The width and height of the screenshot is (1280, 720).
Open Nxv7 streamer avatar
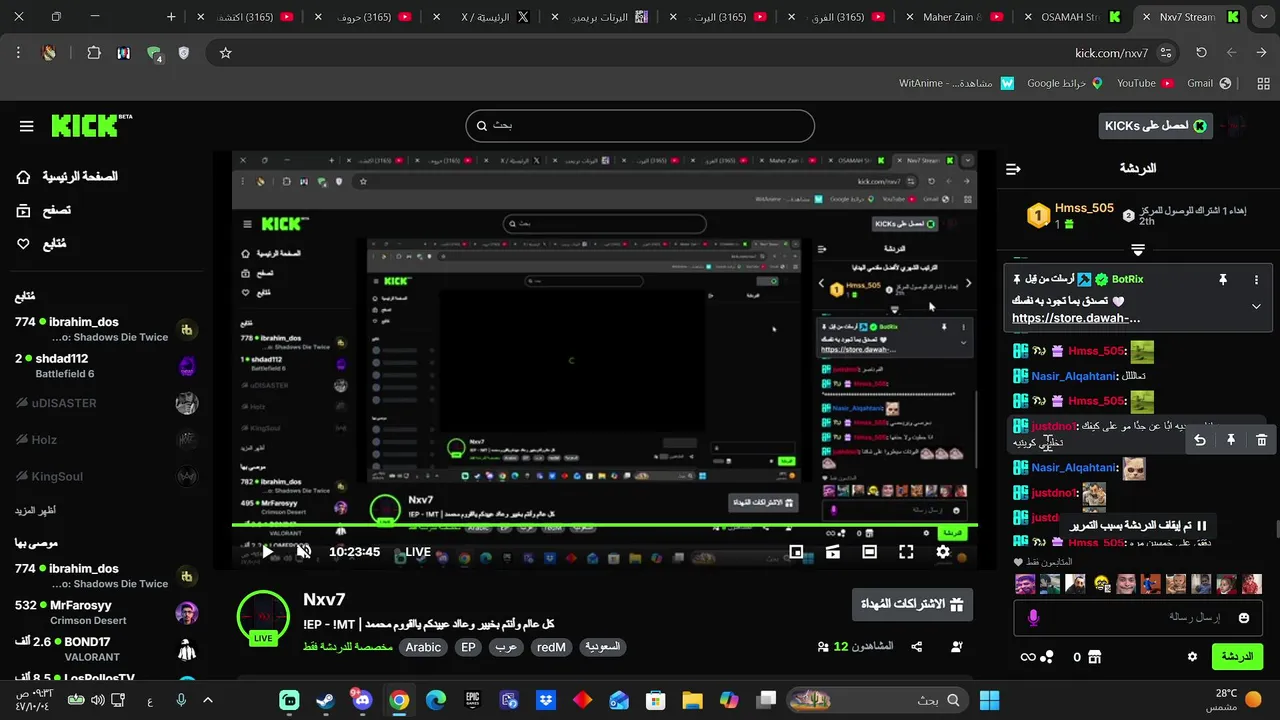(x=263, y=616)
